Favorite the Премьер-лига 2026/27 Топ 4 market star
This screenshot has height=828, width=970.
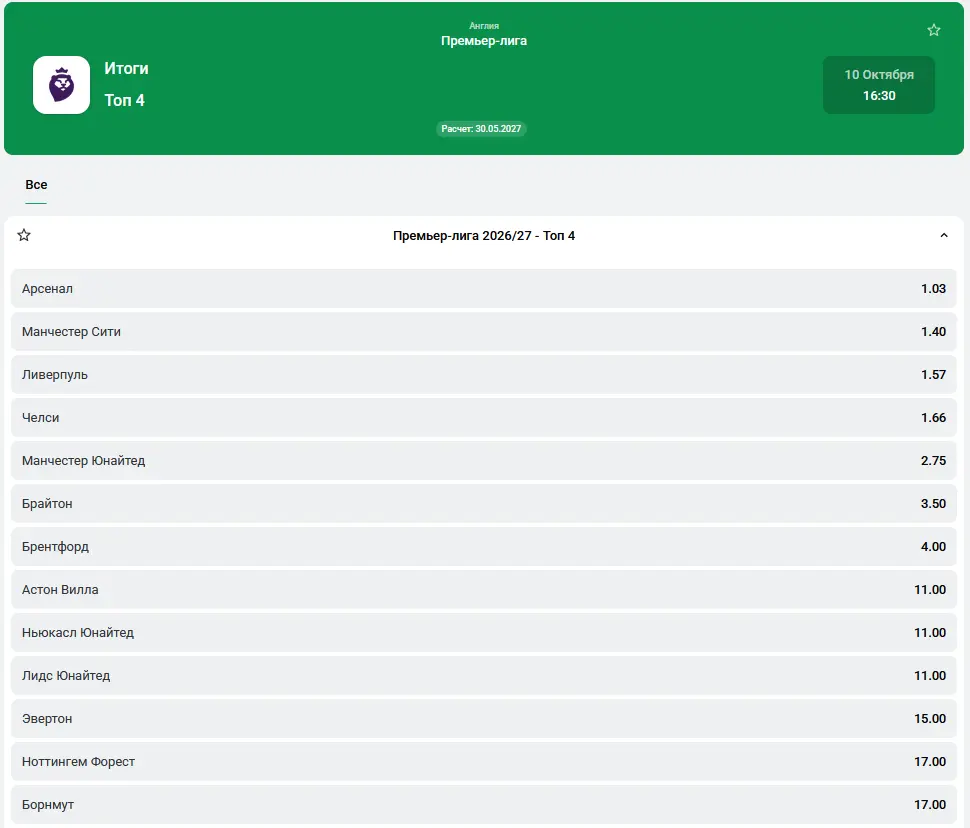(x=24, y=235)
